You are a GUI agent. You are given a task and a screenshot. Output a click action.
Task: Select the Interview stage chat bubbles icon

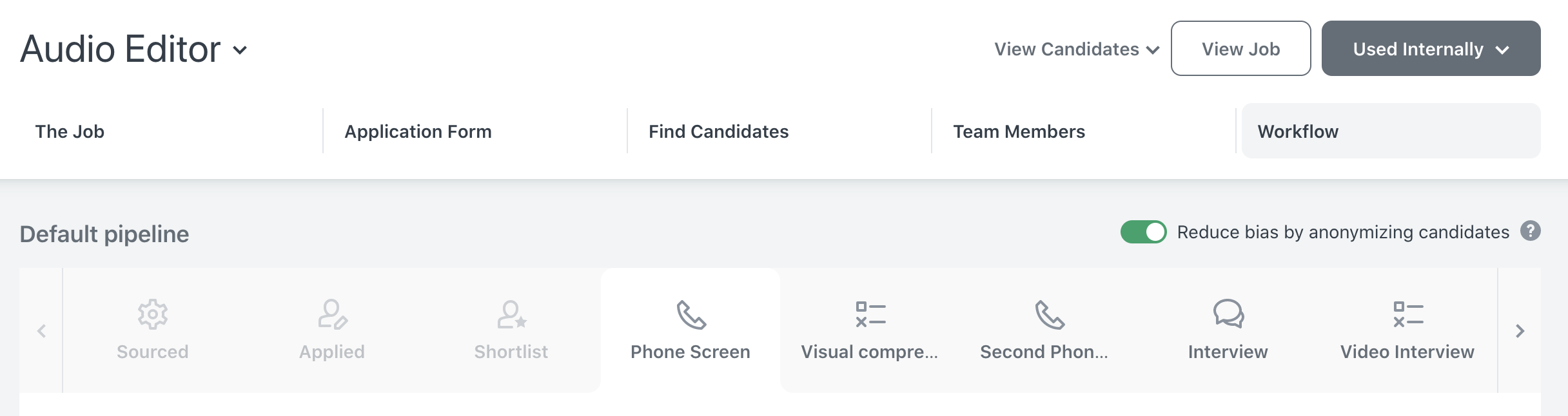point(1229,314)
